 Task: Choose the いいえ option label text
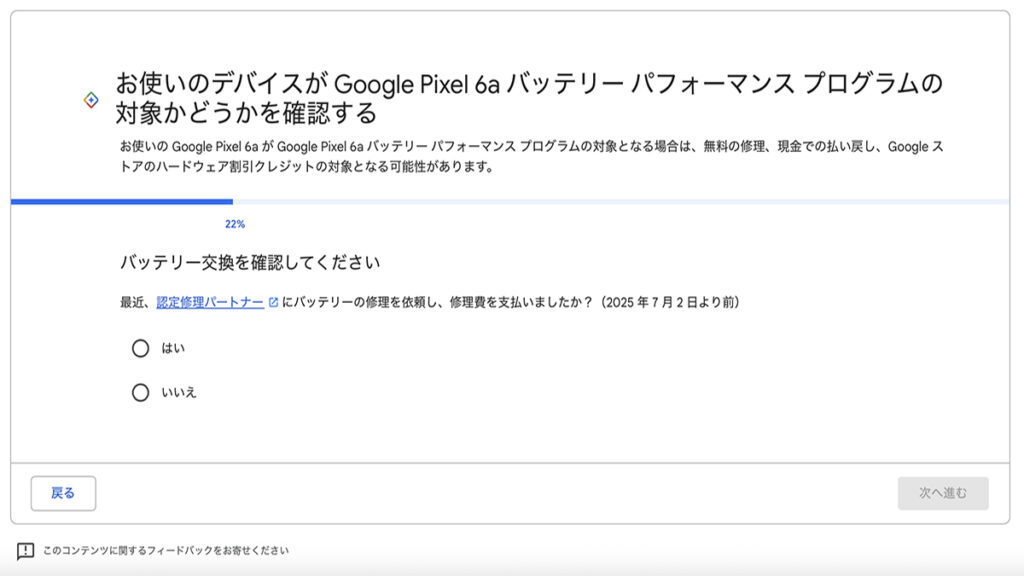(179, 392)
